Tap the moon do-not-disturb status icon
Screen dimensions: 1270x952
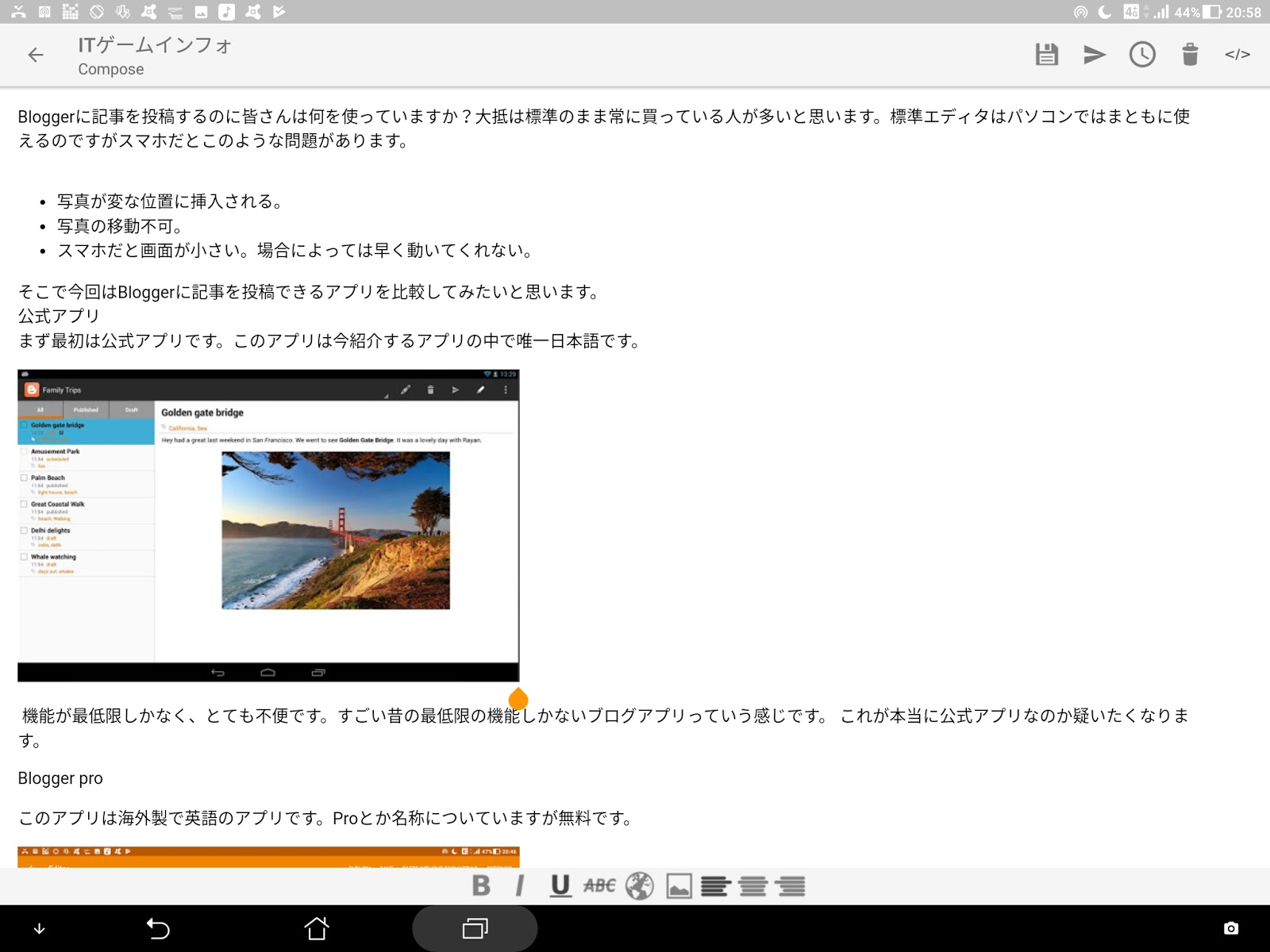click(1105, 12)
